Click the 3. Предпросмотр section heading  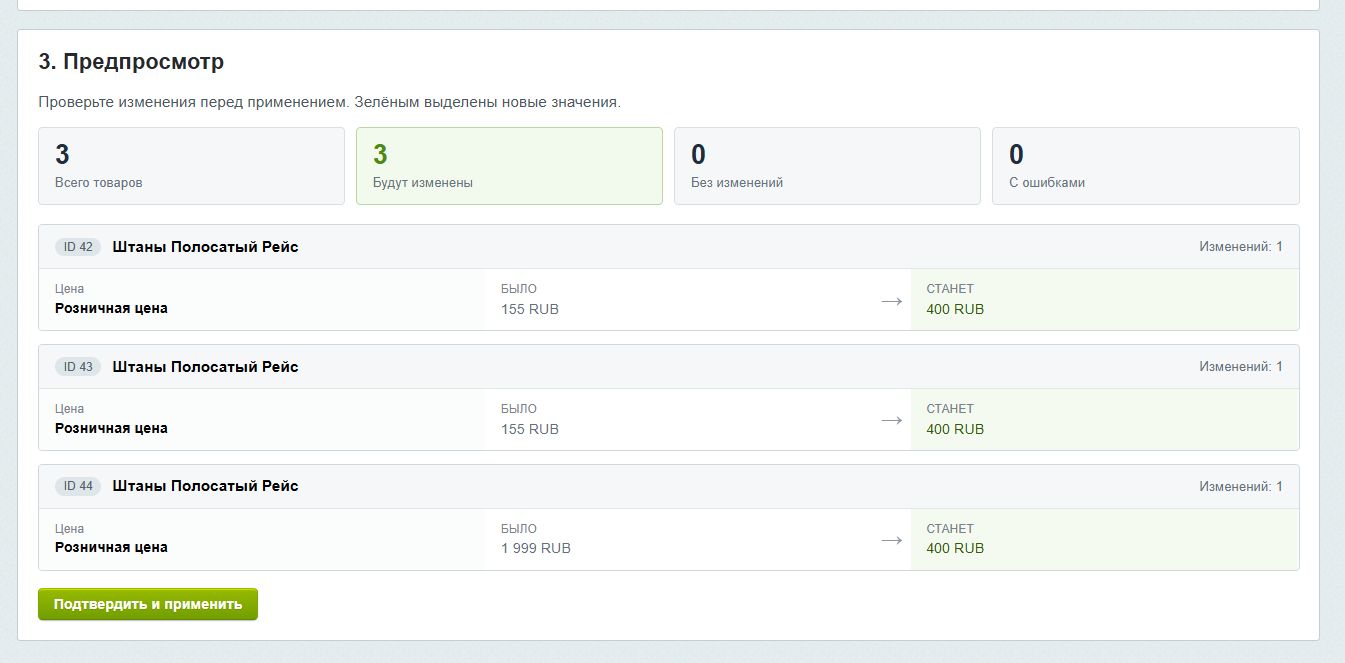point(131,62)
